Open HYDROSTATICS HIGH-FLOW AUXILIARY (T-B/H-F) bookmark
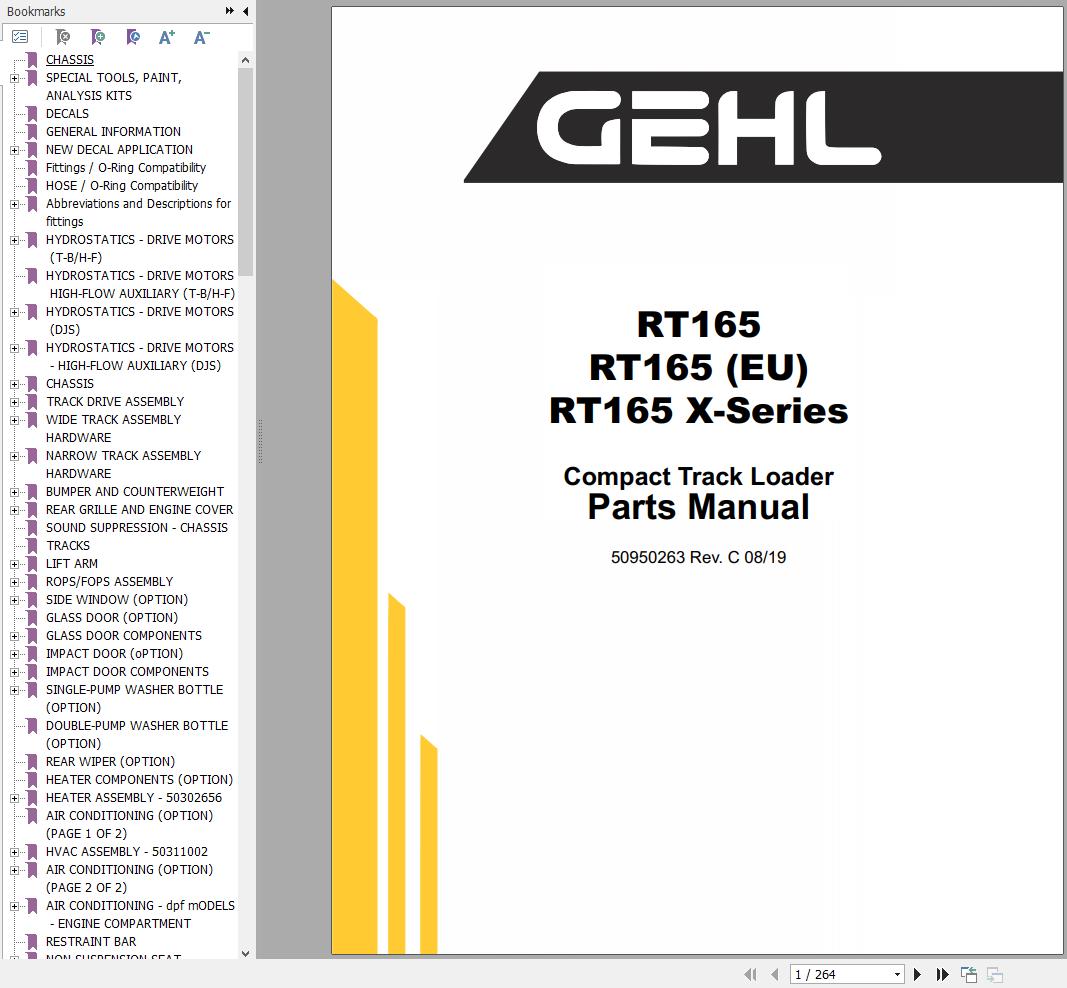 click(x=140, y=284)
